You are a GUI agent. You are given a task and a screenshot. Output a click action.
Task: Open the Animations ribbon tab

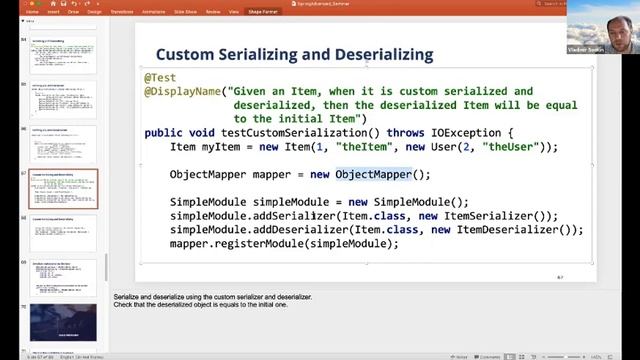click(153, 12)
